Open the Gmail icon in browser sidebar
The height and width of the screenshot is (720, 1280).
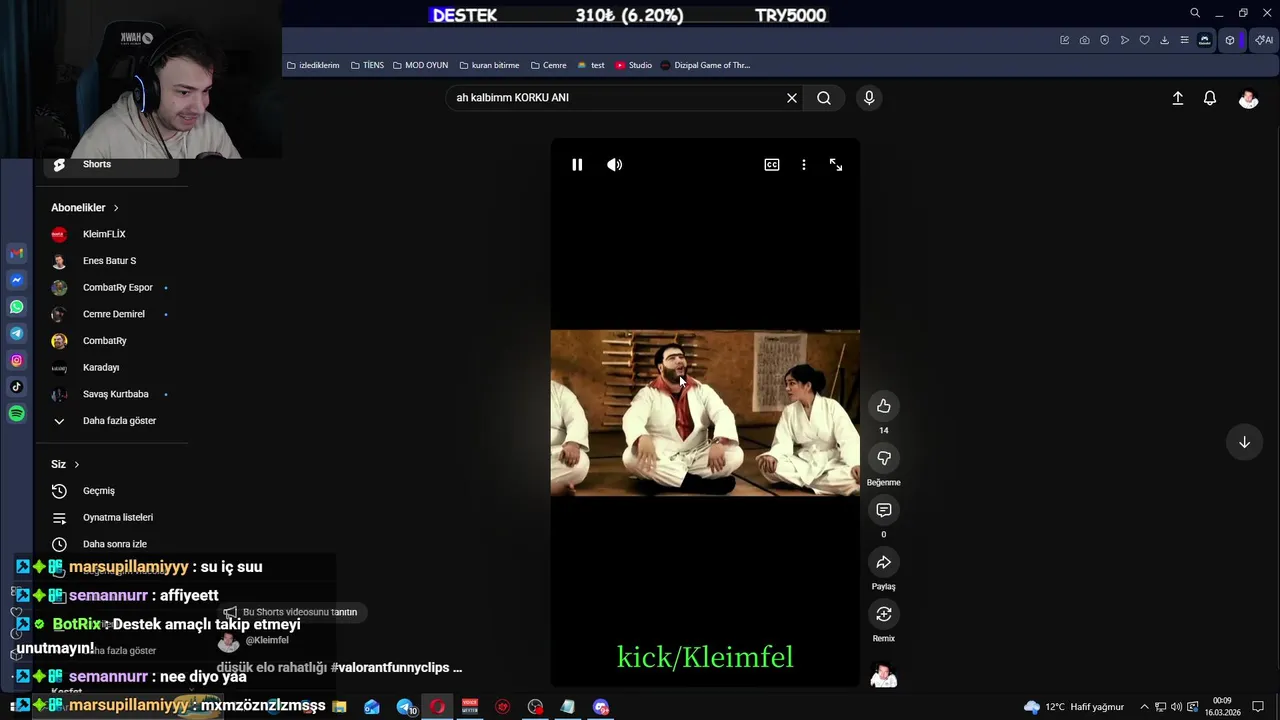(x=16, y=254)
